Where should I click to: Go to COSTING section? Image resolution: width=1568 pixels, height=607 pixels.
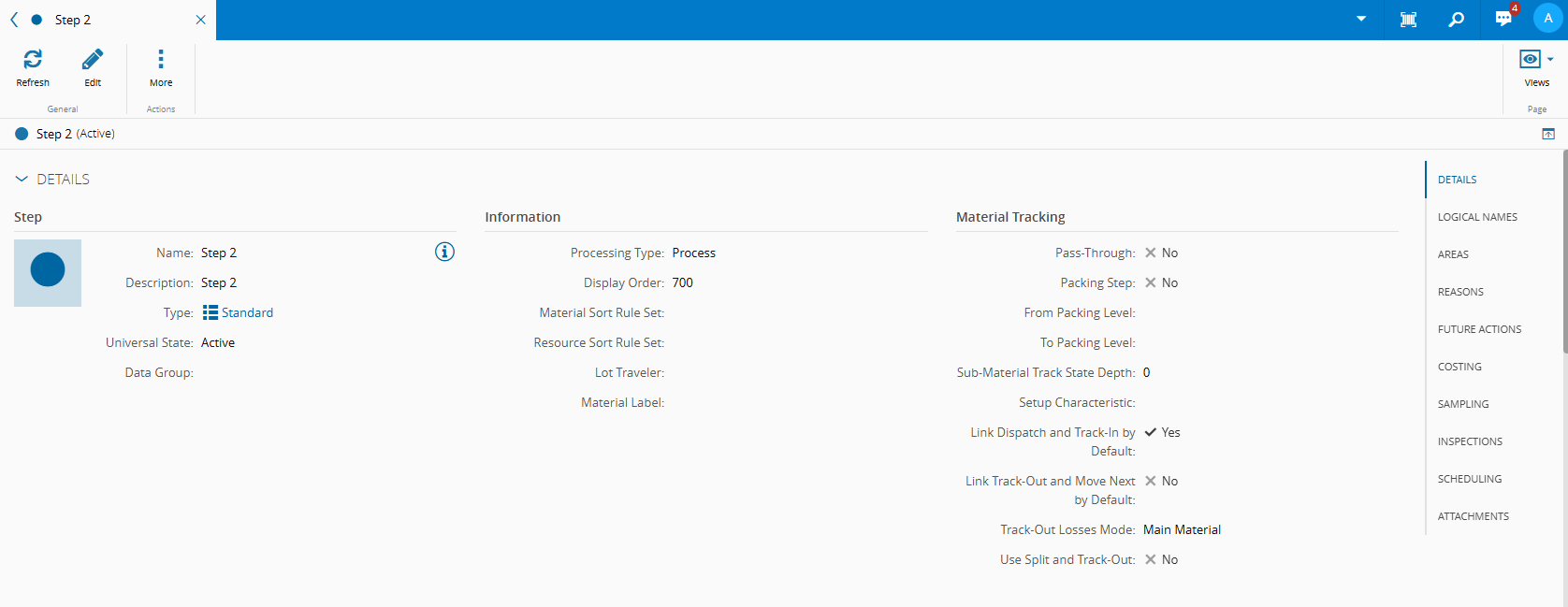[x=1459, y=367]
